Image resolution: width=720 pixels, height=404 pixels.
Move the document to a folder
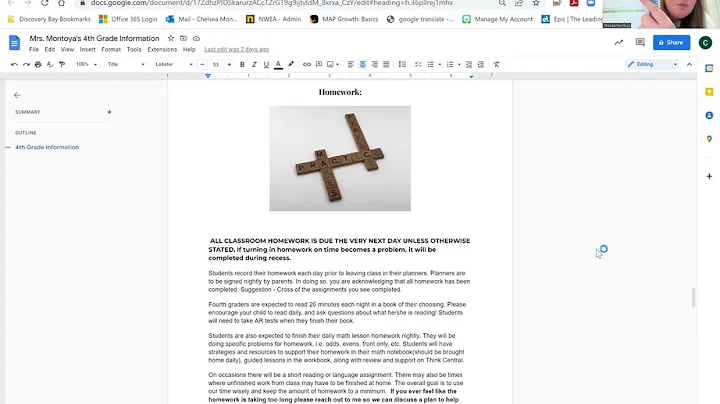tap(183, 38)
